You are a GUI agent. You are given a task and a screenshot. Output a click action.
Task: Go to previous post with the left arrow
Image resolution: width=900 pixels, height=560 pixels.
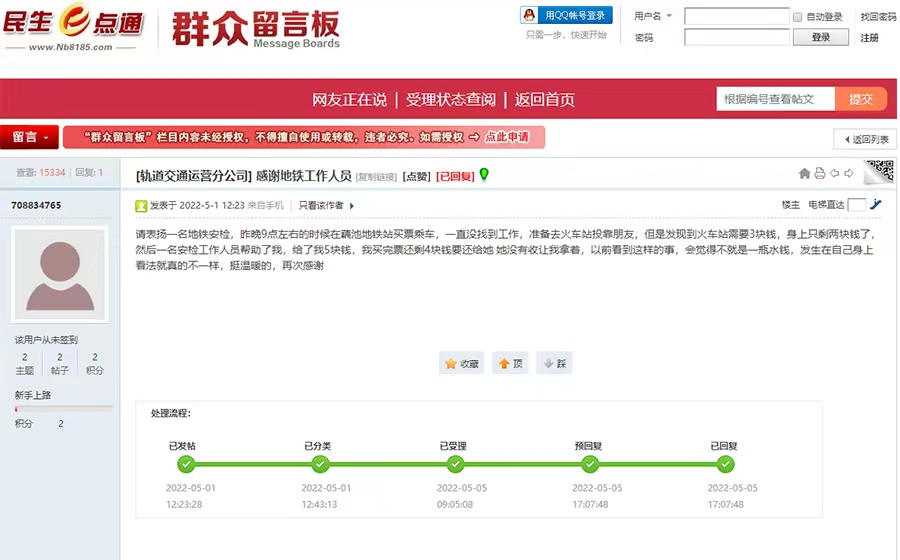pyautogui.click(x=835, y=174)
